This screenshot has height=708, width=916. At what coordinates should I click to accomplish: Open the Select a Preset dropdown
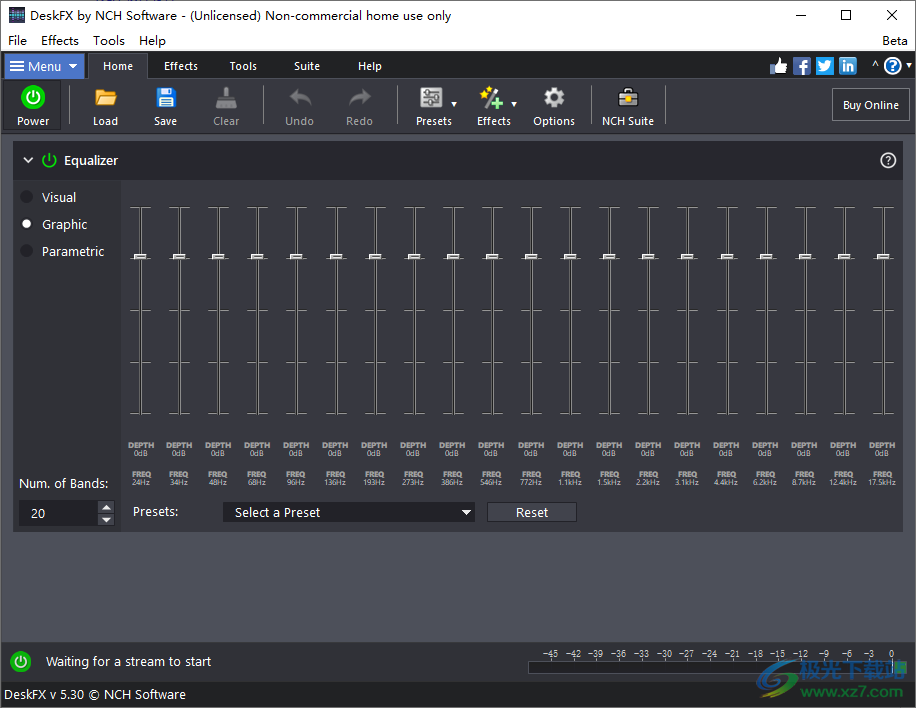point(348,511)
